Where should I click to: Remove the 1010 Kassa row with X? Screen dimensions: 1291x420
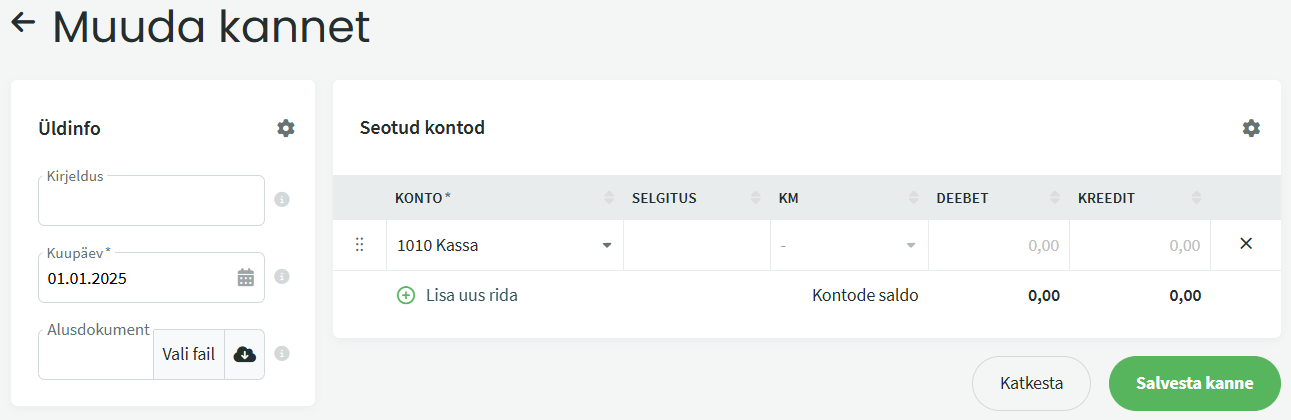pos(1246,244)
